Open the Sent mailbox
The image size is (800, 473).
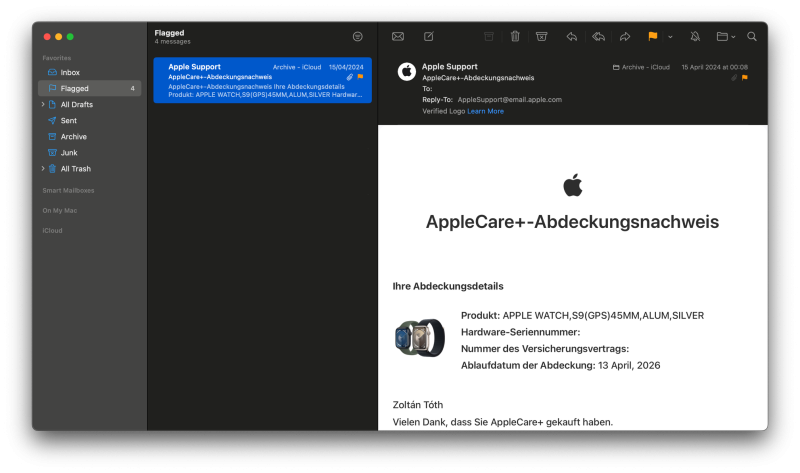89,120
